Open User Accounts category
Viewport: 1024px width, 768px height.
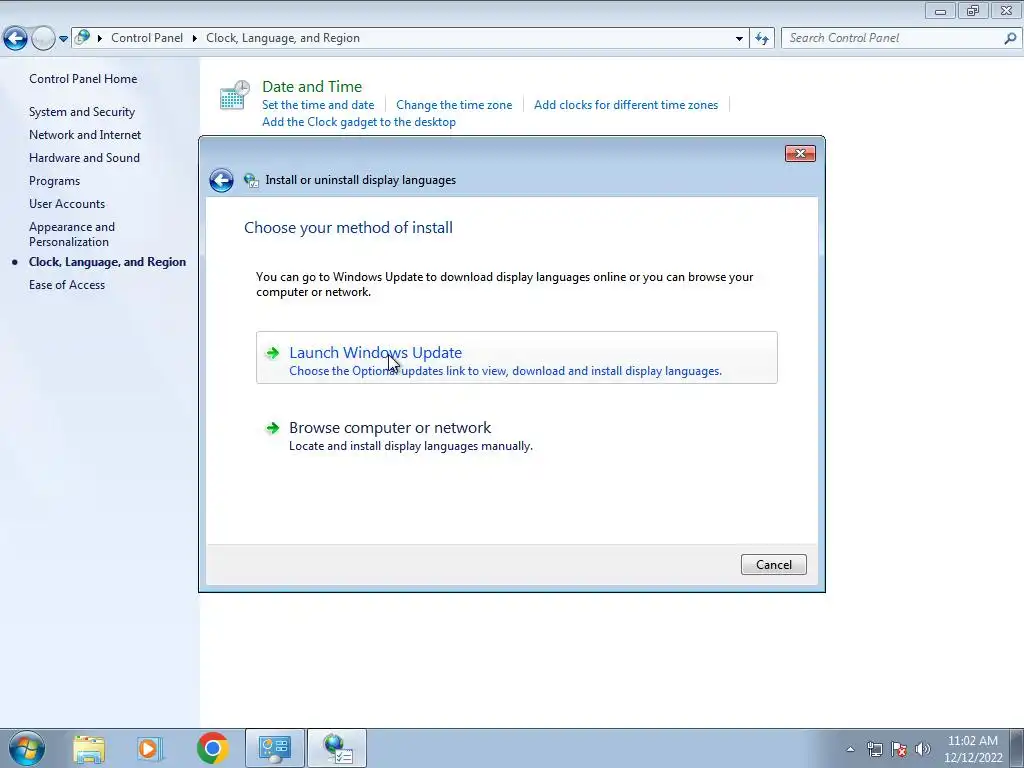coord(67,204)
